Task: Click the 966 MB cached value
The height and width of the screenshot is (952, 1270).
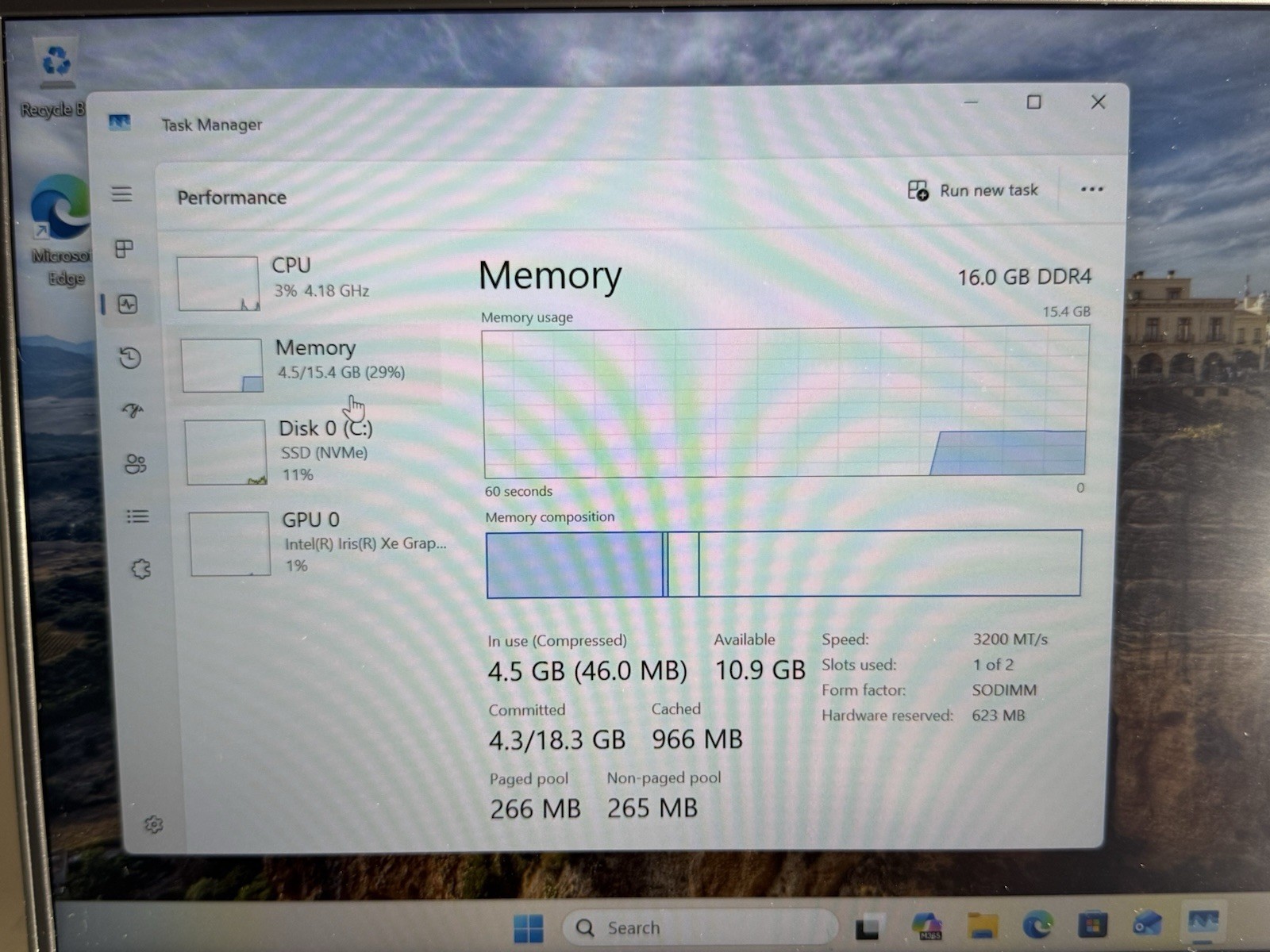Action: pyautogui.click(x=697, y=739)
